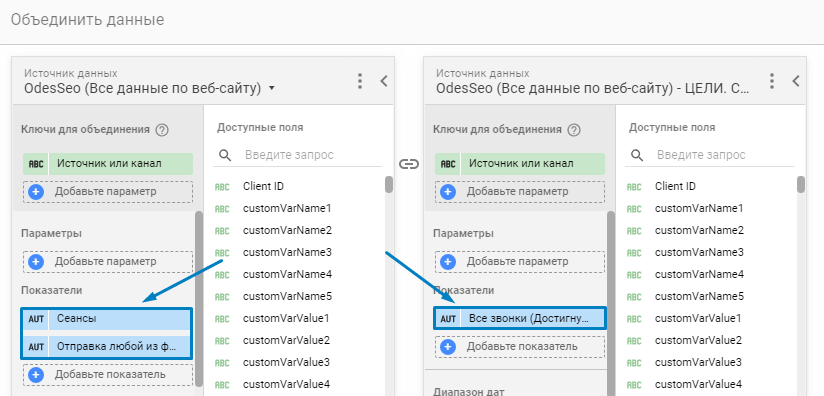Focus the right available fields search box
Screen dimensions: 824x396
(x=724, y=155)
